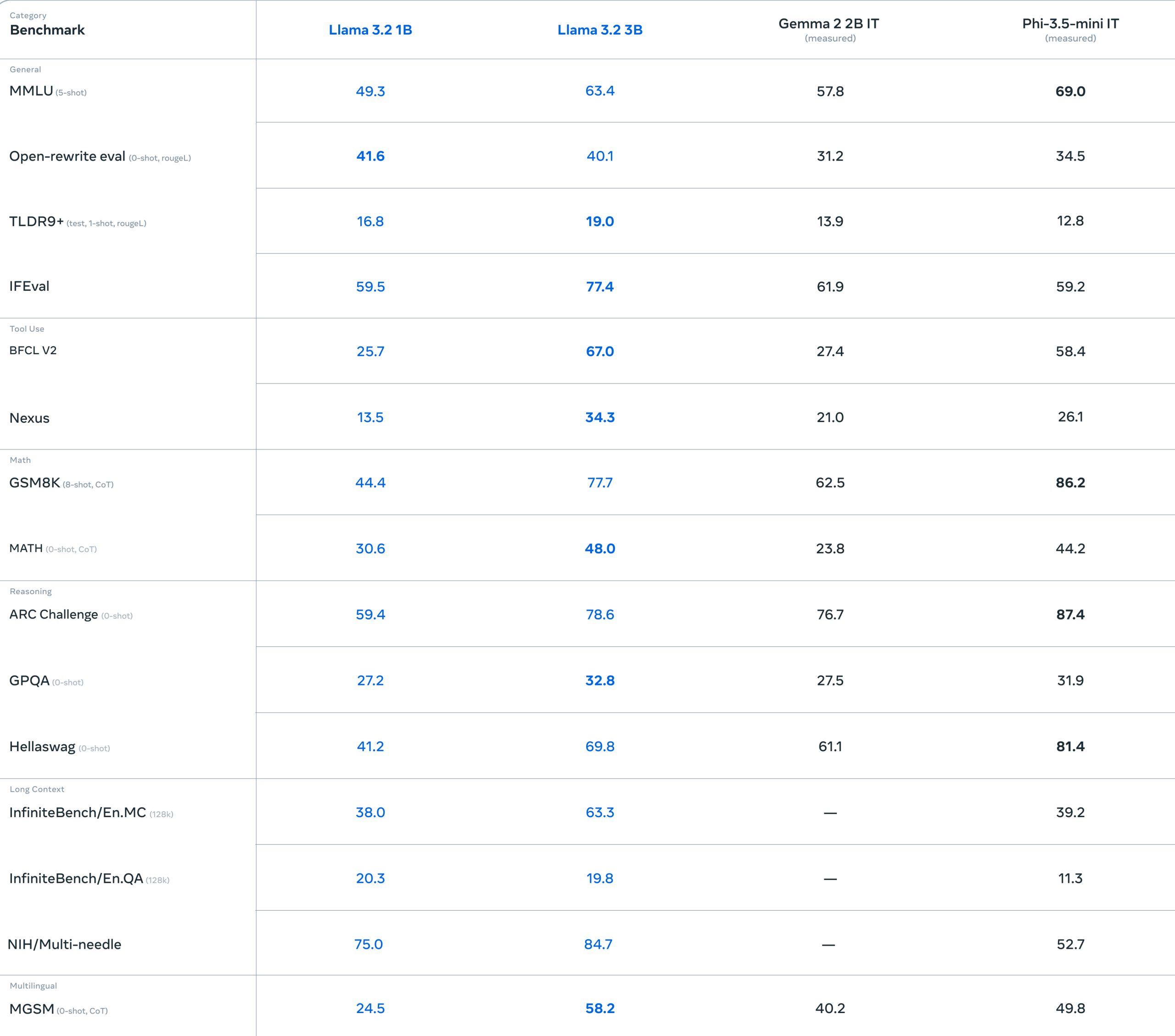Click InfiniteBench/En.MC score 63.3 for Llama 3.2 3B
The width and height of the screenshot is (1175, 1036).
pos(599,813)
